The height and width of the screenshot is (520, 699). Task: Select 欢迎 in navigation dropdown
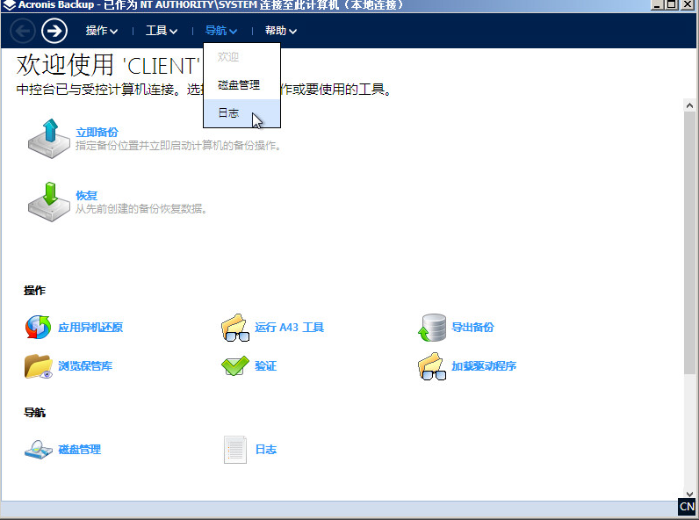[x=242, y=57]
